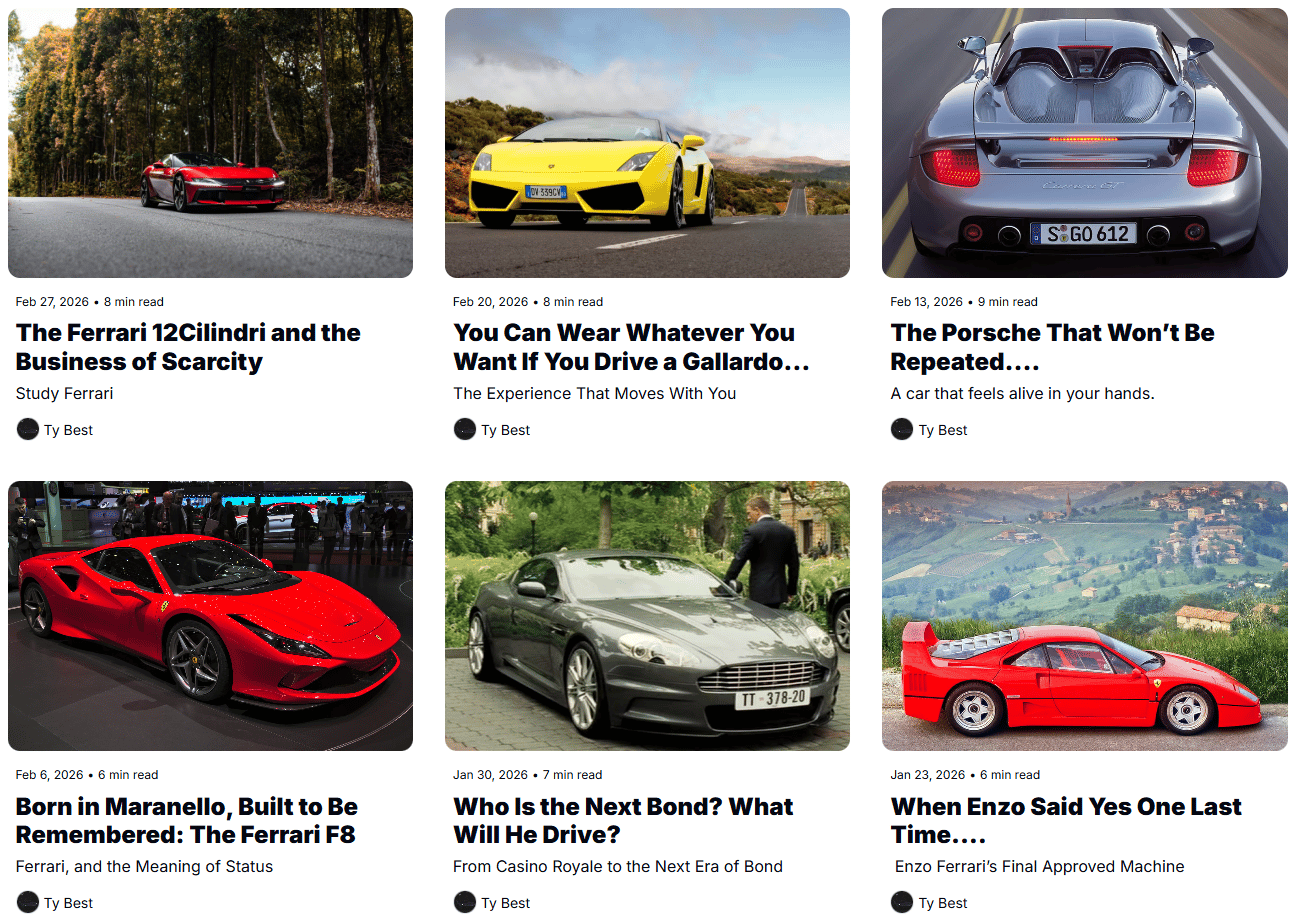Open the red Ferrari 12Cilindri forest thumbnail

click(210, 143)
